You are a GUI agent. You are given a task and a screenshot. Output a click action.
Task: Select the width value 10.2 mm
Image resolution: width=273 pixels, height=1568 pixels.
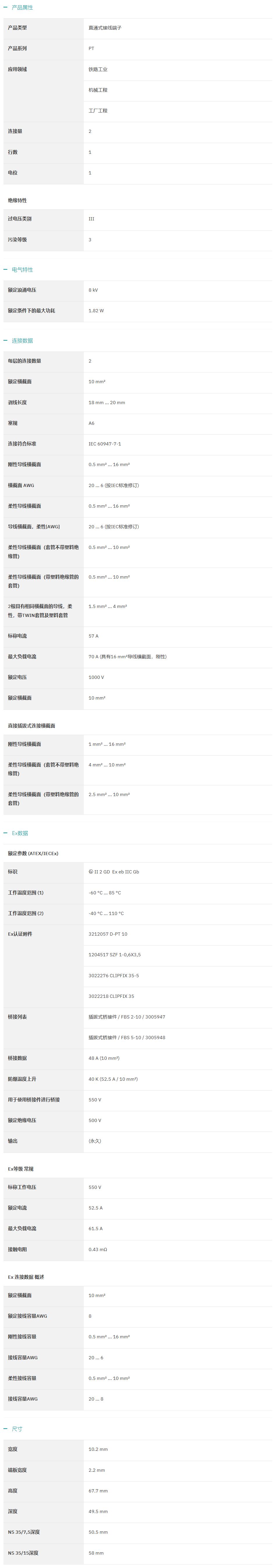98,1449
